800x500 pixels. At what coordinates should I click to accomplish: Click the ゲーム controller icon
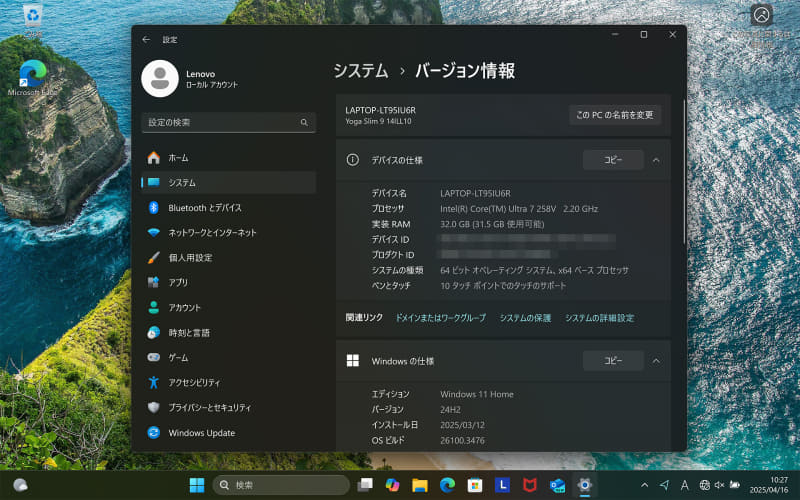pos(154,358)
